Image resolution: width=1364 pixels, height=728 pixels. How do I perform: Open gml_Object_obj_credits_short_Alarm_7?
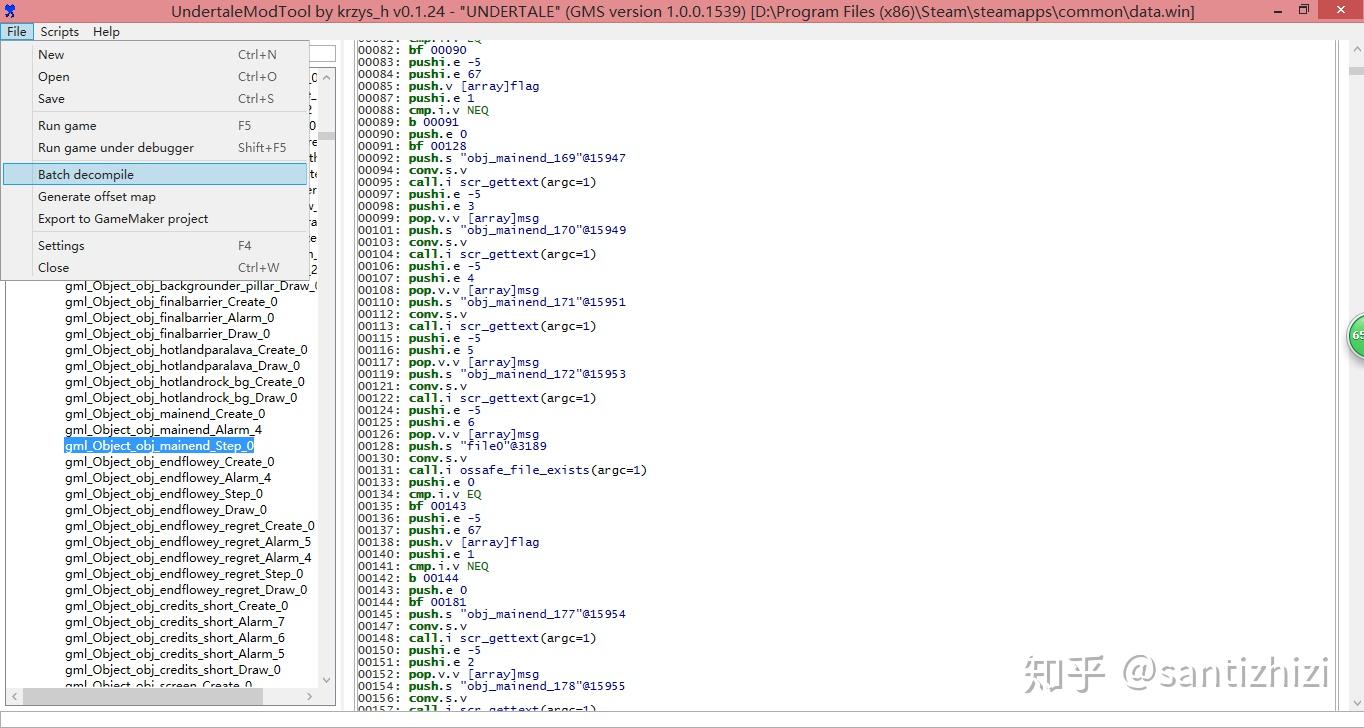pos(175,622)
